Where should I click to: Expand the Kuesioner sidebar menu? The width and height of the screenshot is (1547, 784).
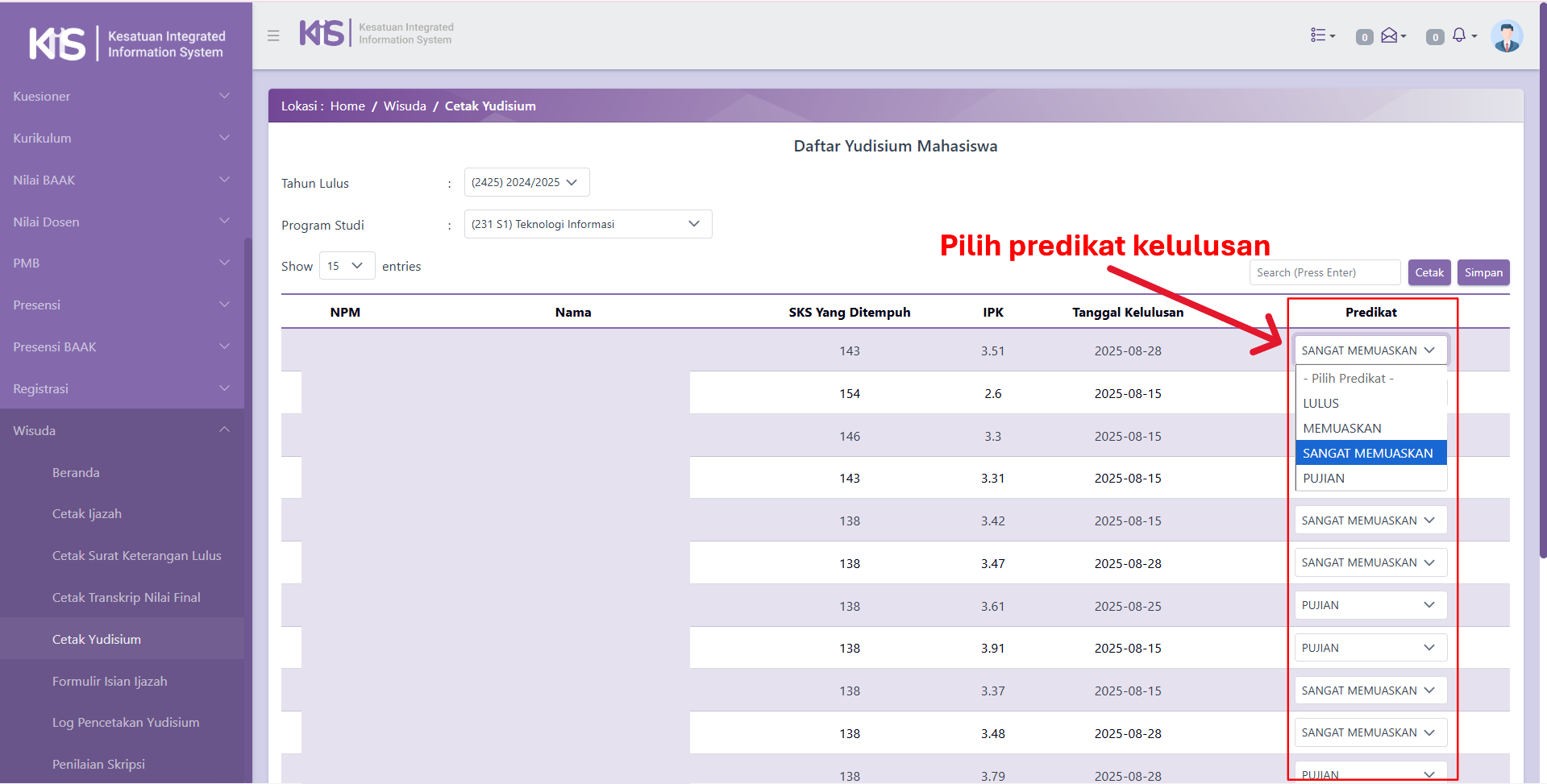121,97
